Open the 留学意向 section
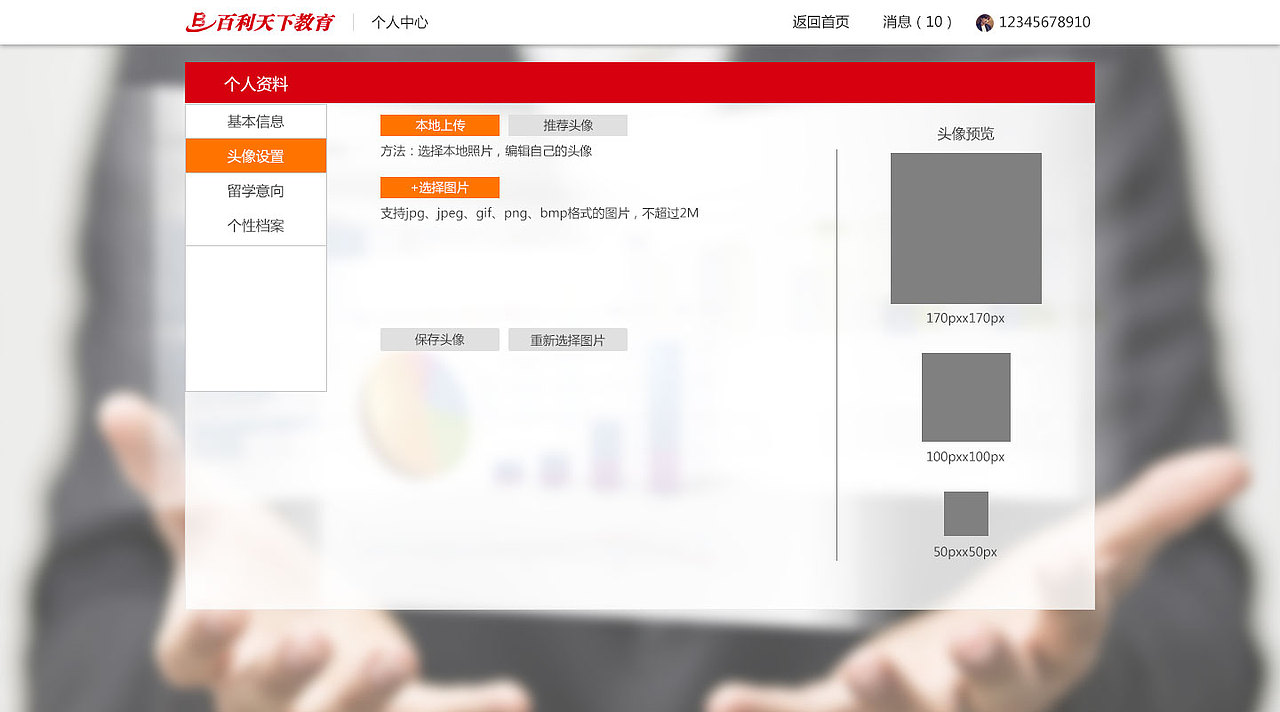This screenshot has height=712, width=1280. click(x=255, y=191)
